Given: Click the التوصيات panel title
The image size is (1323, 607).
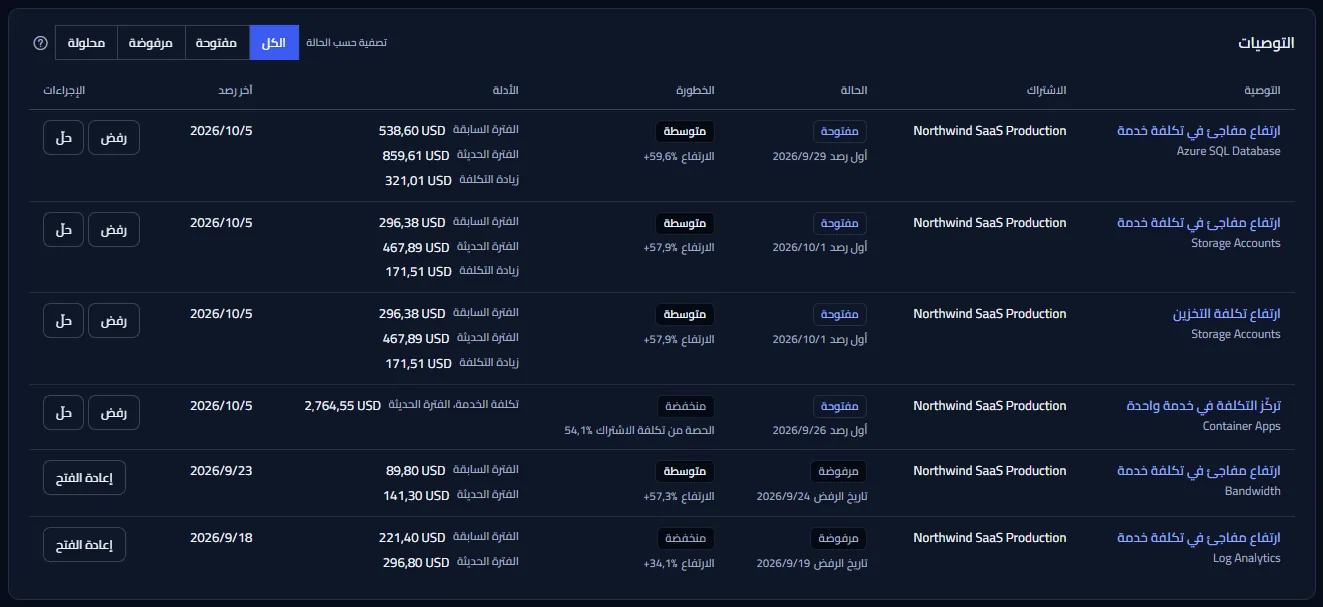Looking at the screenshot, I should (1266, 43).
